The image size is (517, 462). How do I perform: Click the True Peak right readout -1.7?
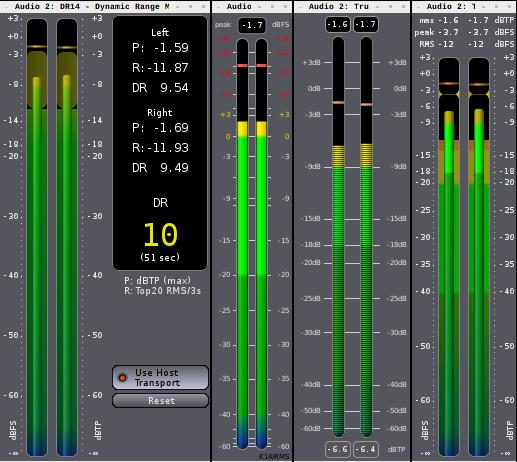(365, 24)
